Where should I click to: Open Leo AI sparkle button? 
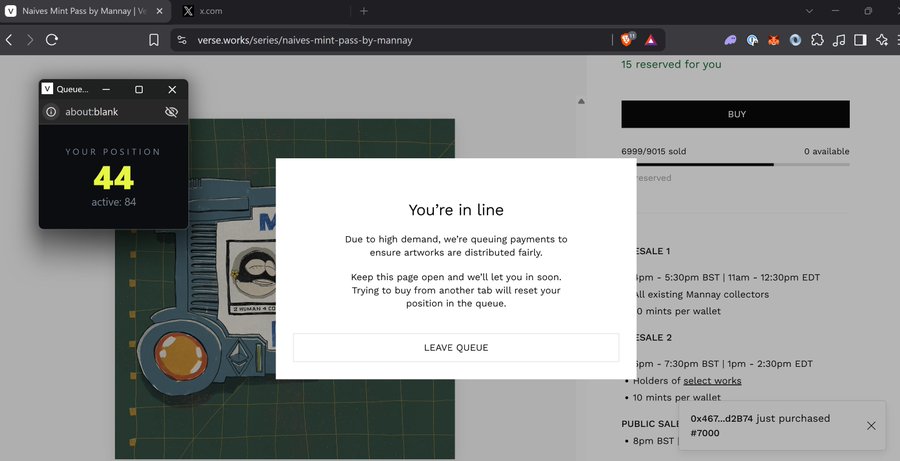coord(882,40)
